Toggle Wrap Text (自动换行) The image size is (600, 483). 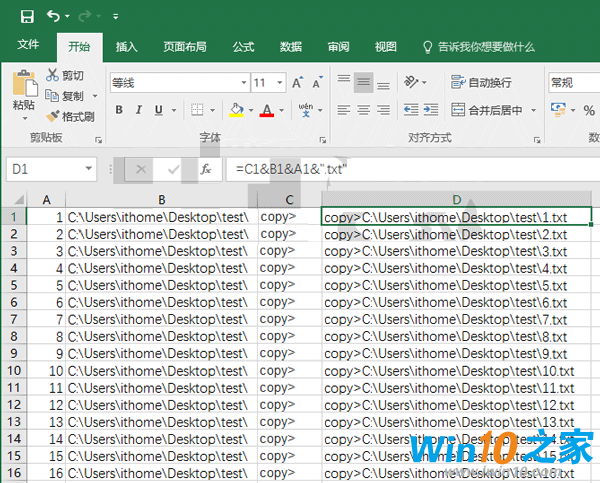tap(481, 82)
